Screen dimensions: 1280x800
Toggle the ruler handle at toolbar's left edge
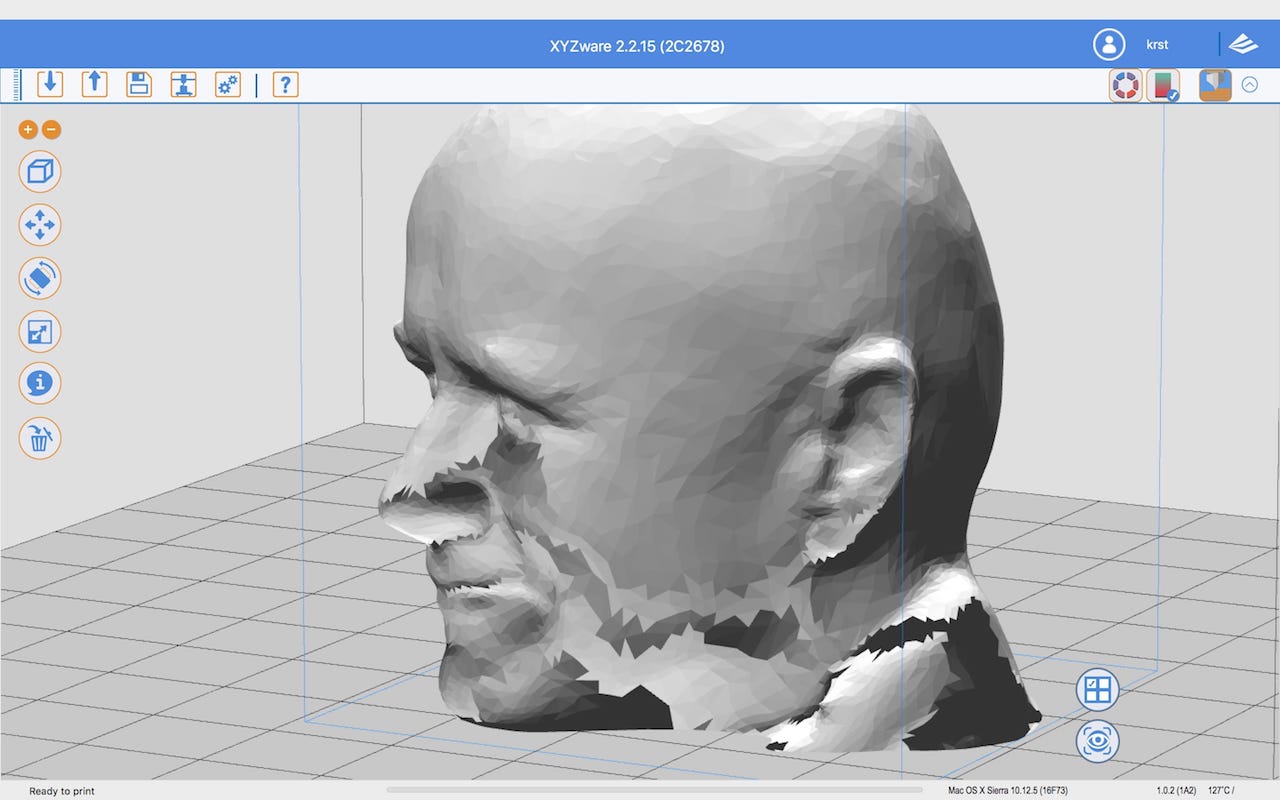(17, 85)
